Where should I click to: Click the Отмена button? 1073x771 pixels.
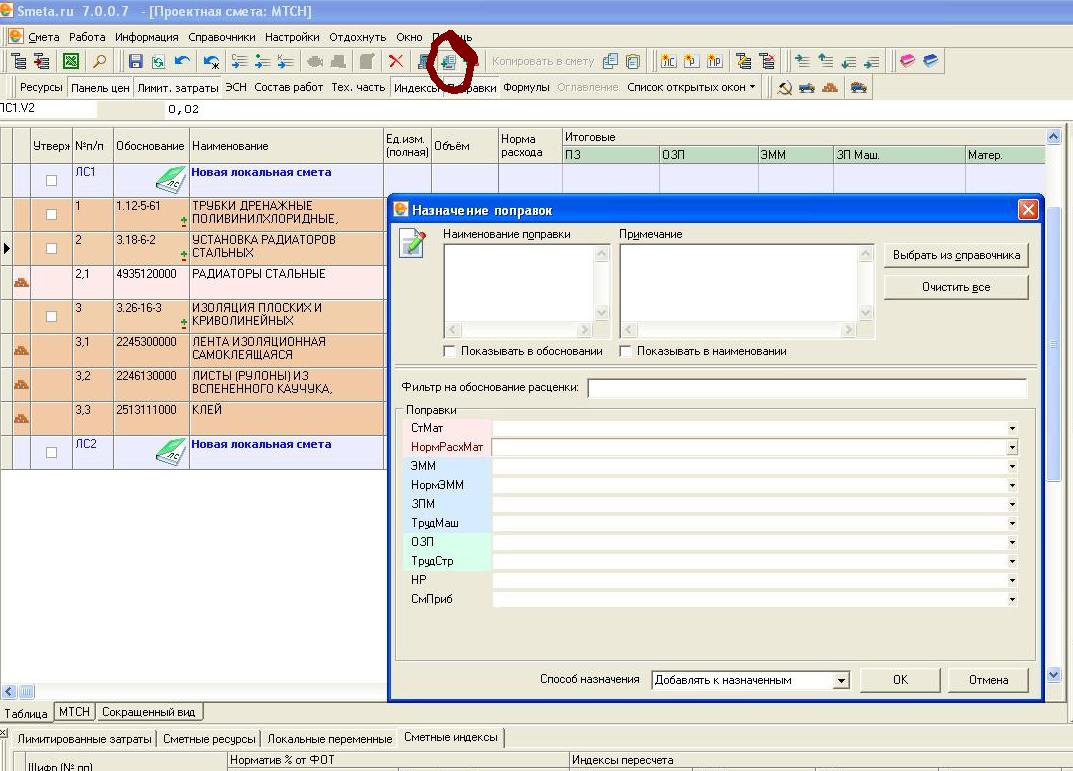[x=988, y=680]
